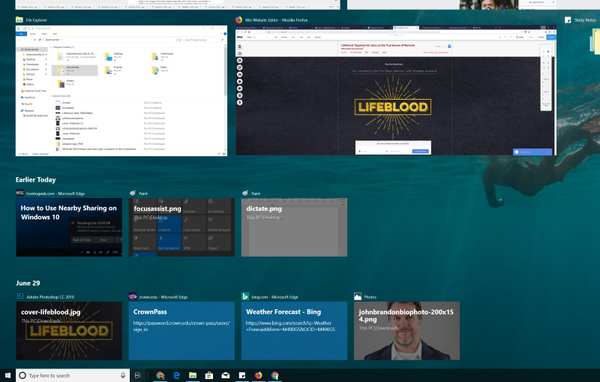Click the 'June 29' date heading
Image resolution: width=600 pixels, height=382 pixels.
[x=28, y=283]
